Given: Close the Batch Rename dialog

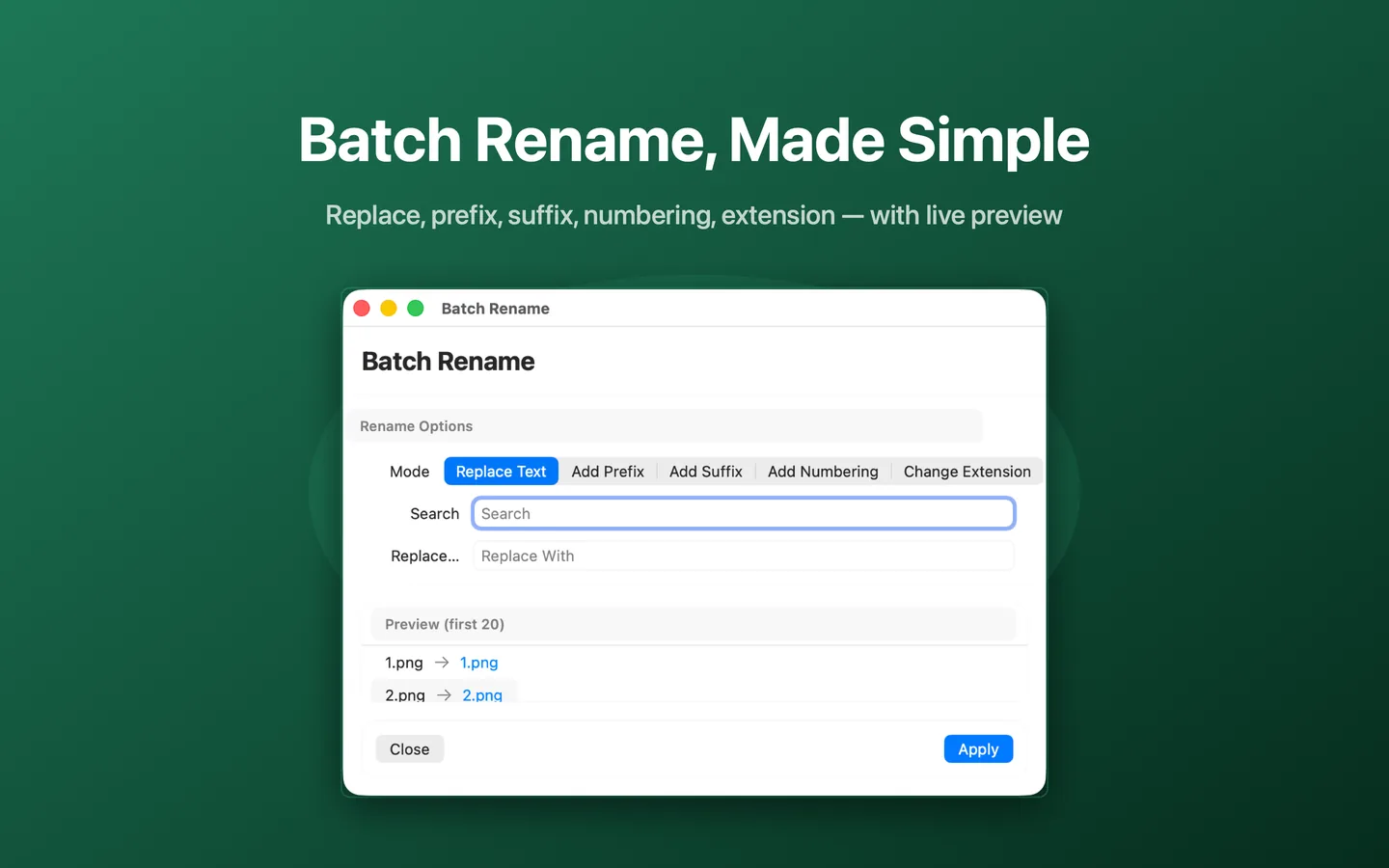Looking at the screenshot, I should pos(410,749).
